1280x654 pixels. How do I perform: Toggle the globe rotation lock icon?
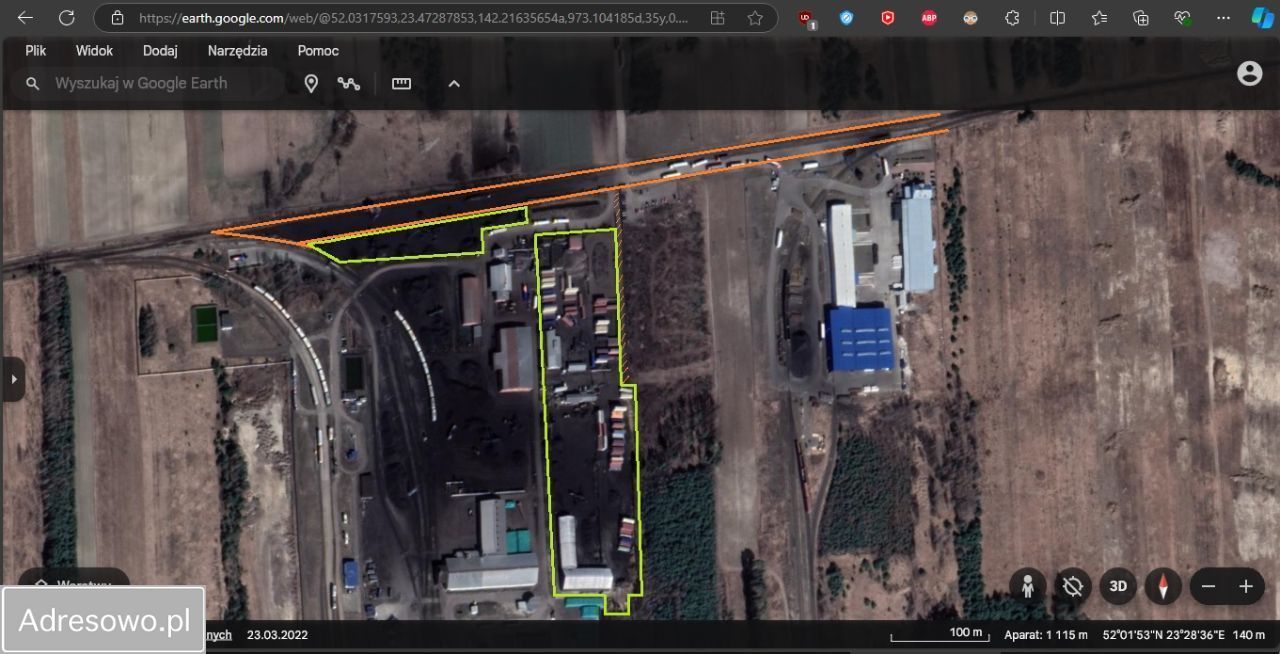pyautogui.click(x=1073, y=586)
